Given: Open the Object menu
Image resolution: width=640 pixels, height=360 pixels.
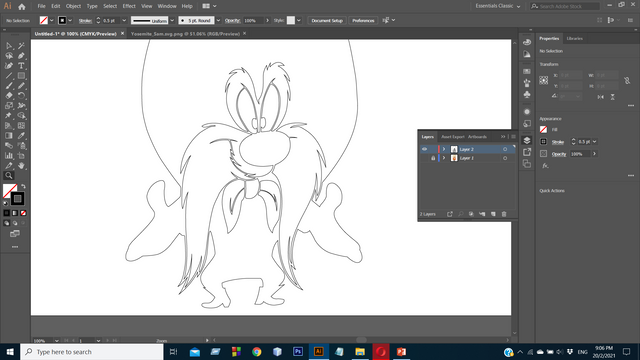Looking at the screenshot, I should [x=73, y=6].
